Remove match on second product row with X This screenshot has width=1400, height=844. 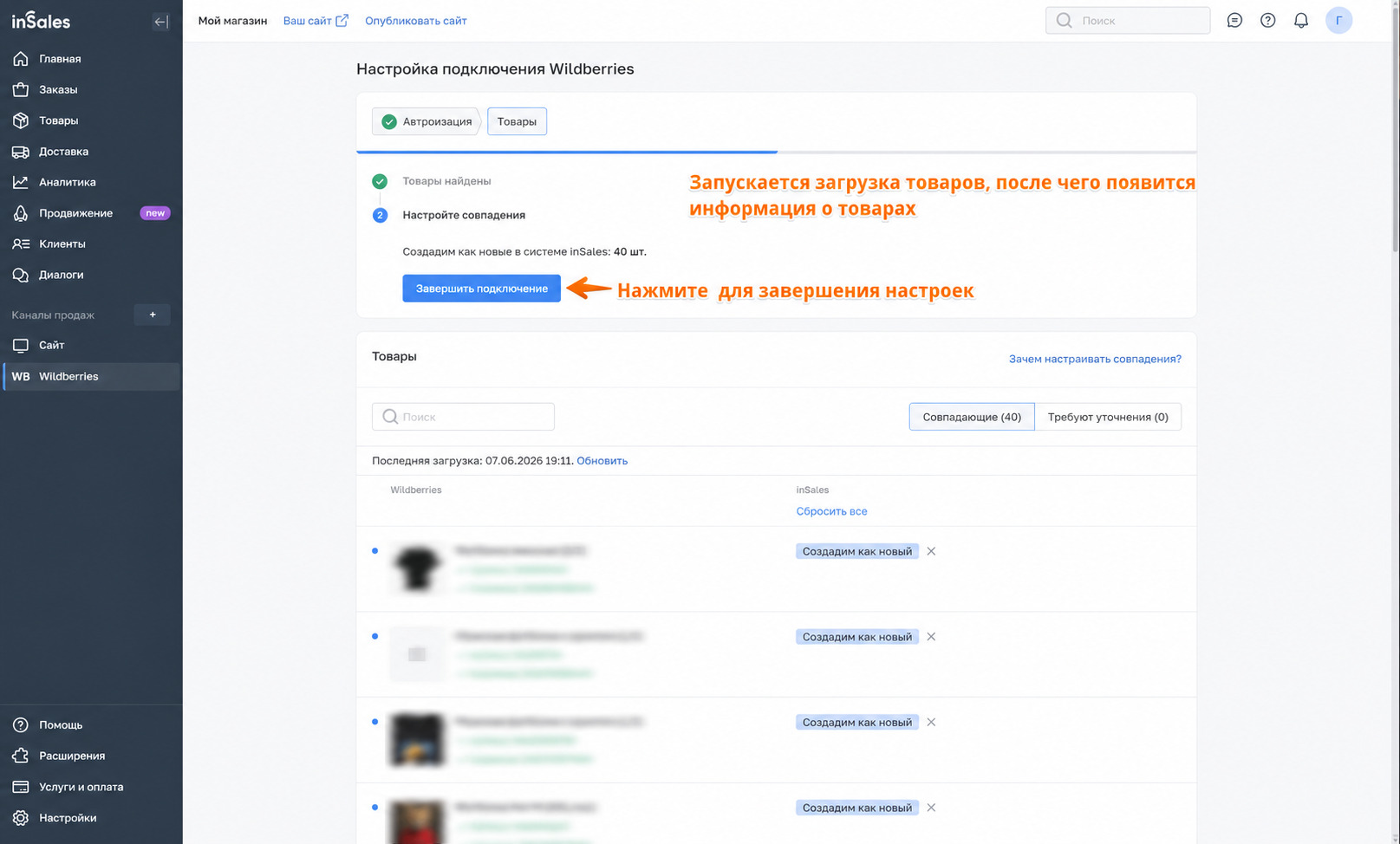click(931, 637)
